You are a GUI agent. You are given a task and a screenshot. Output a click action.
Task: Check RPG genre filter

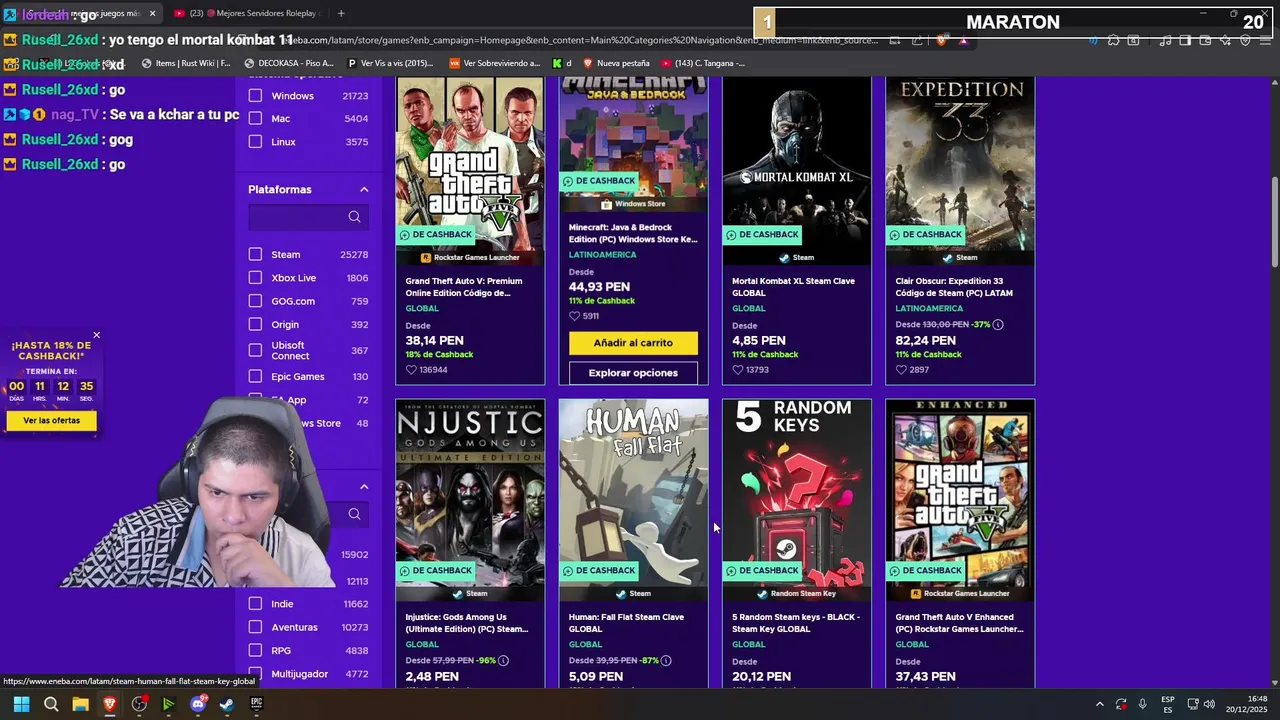(255, 651)
